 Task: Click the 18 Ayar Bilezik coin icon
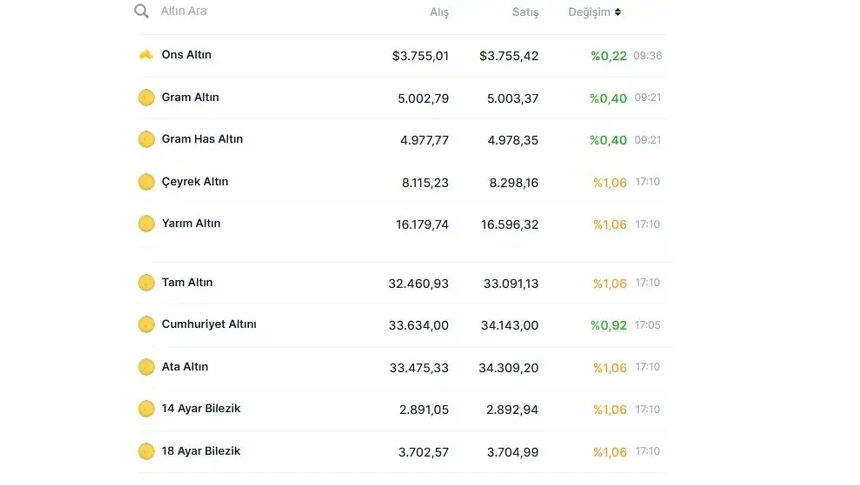(146, 451)
